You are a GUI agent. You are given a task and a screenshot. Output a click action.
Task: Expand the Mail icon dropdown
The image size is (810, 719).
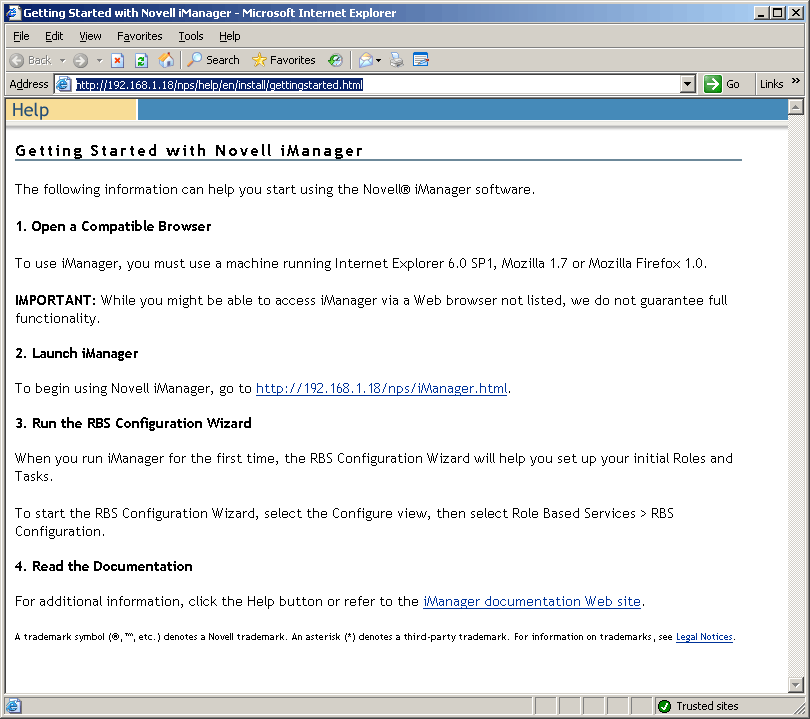tap(379, 59)
